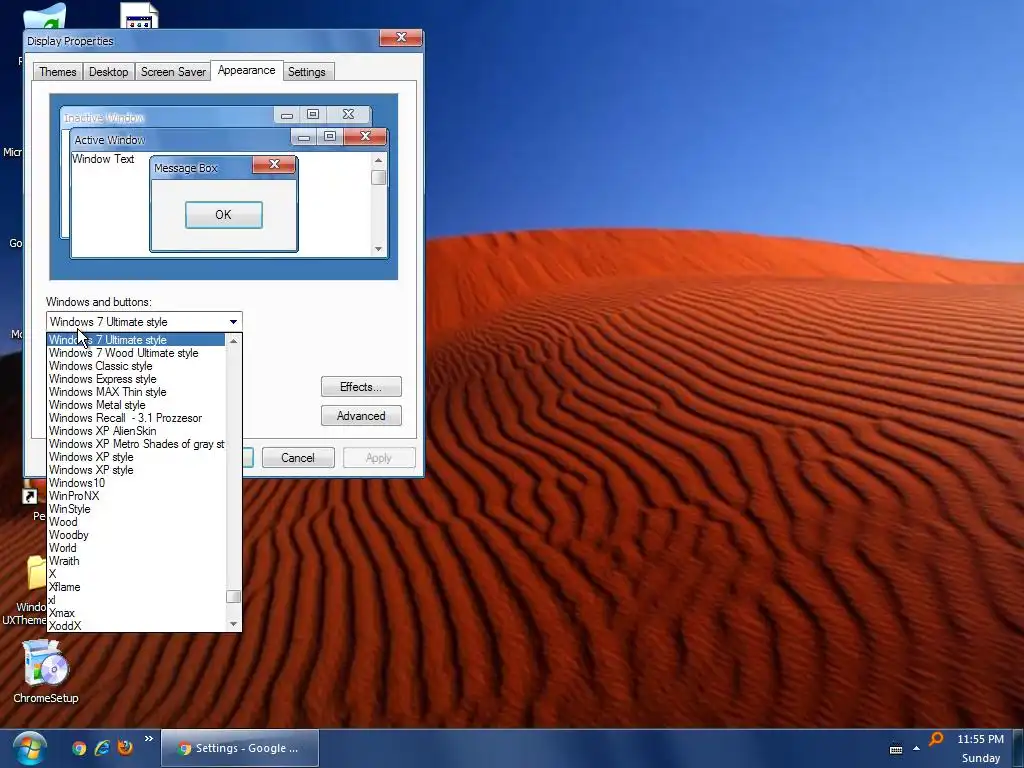Image resolution: width=1024 pixels, height=768 pixels.
Task: Pick Xmax from the list
Action: [x=136, y=613]
